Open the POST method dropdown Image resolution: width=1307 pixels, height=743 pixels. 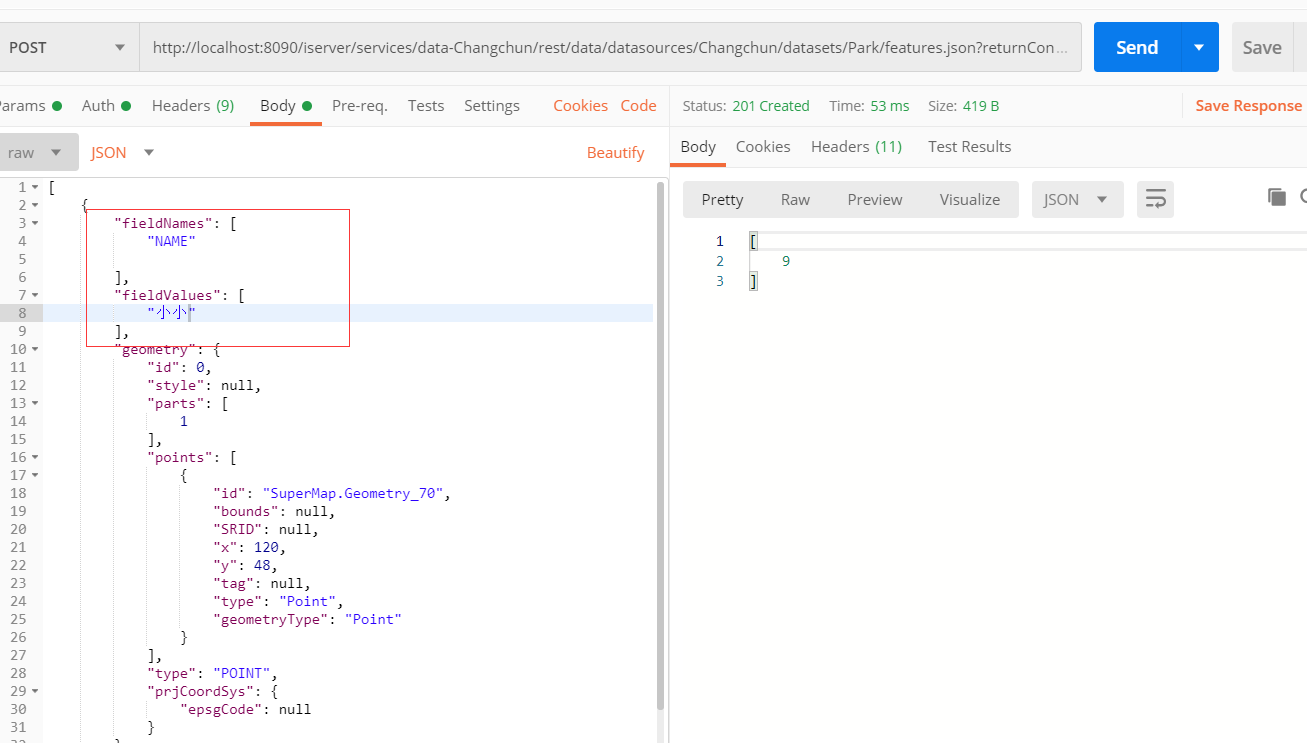(68, 47)
